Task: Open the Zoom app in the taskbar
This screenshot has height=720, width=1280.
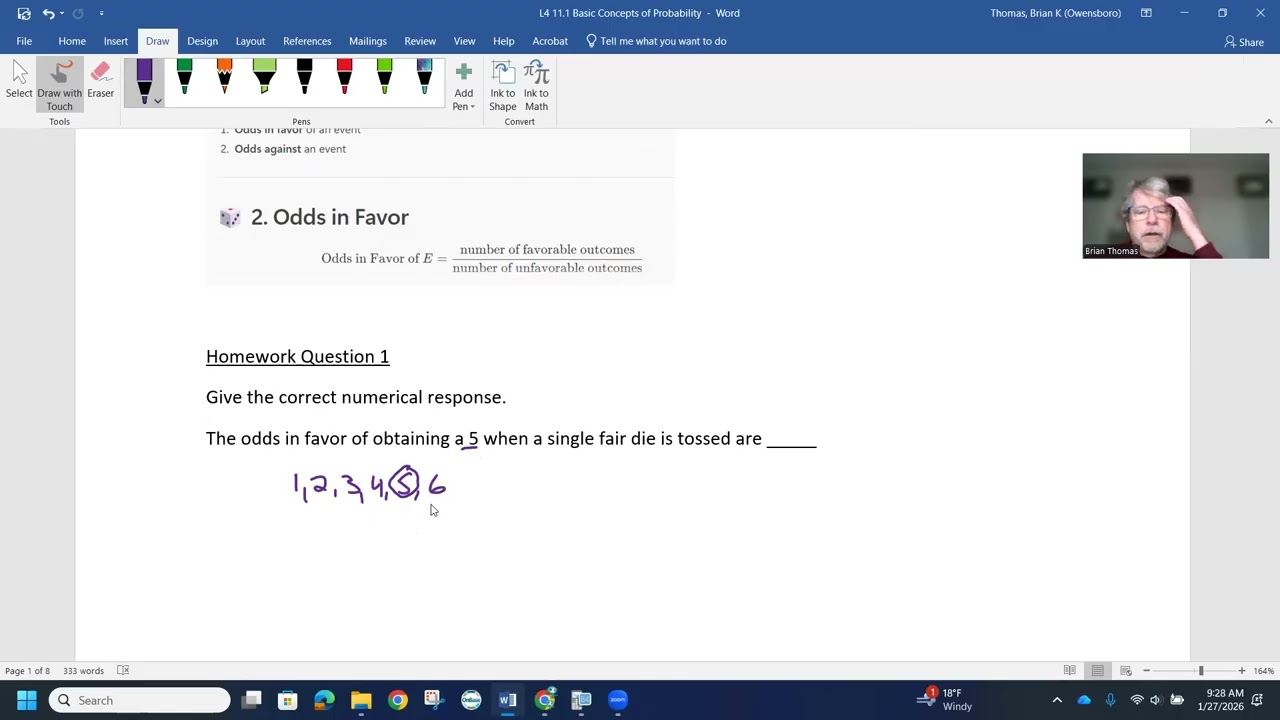Action: [x=618, y=700]
